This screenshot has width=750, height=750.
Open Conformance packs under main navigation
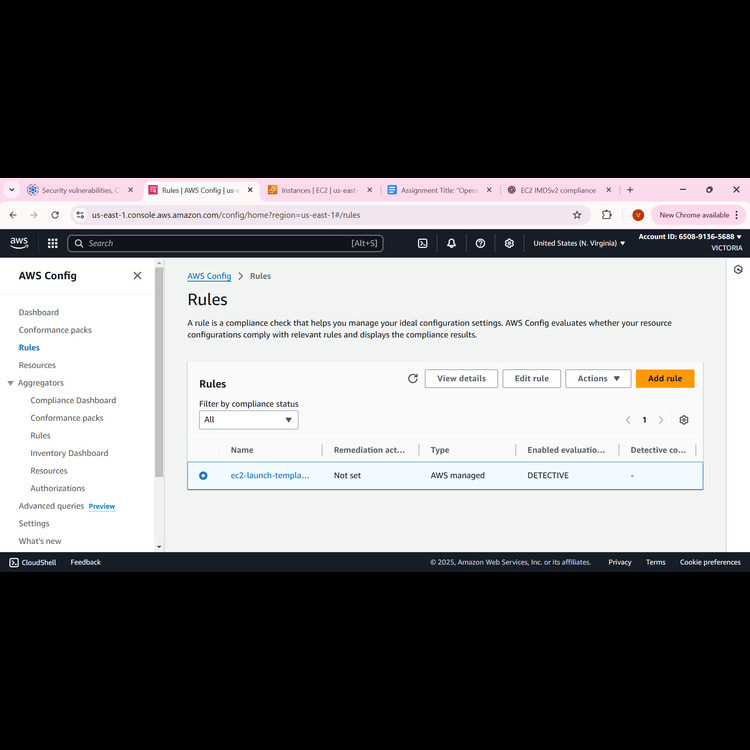tap(55, 330)
